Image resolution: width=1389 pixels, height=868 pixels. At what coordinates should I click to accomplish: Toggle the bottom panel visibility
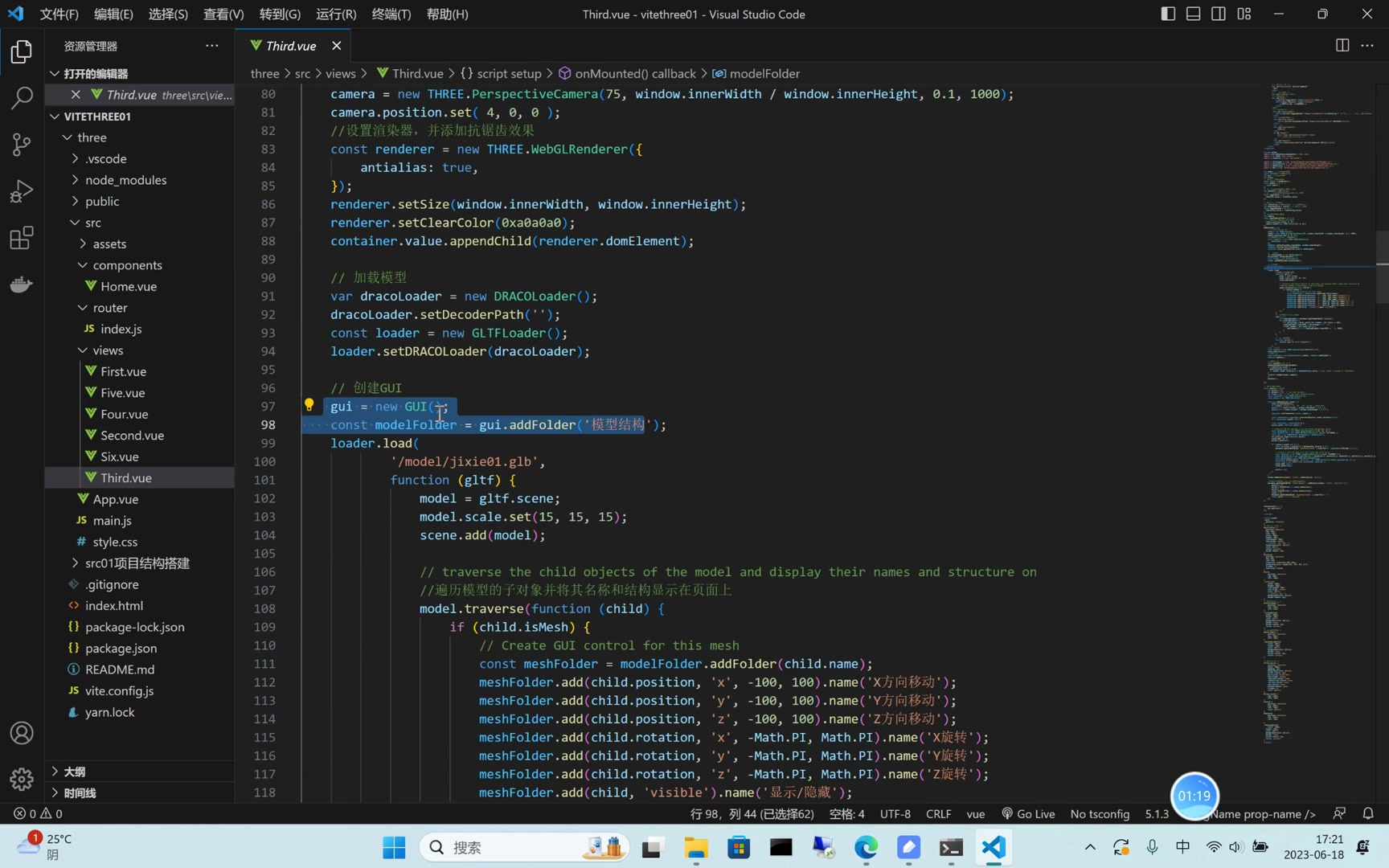(x=1193, y=14)
